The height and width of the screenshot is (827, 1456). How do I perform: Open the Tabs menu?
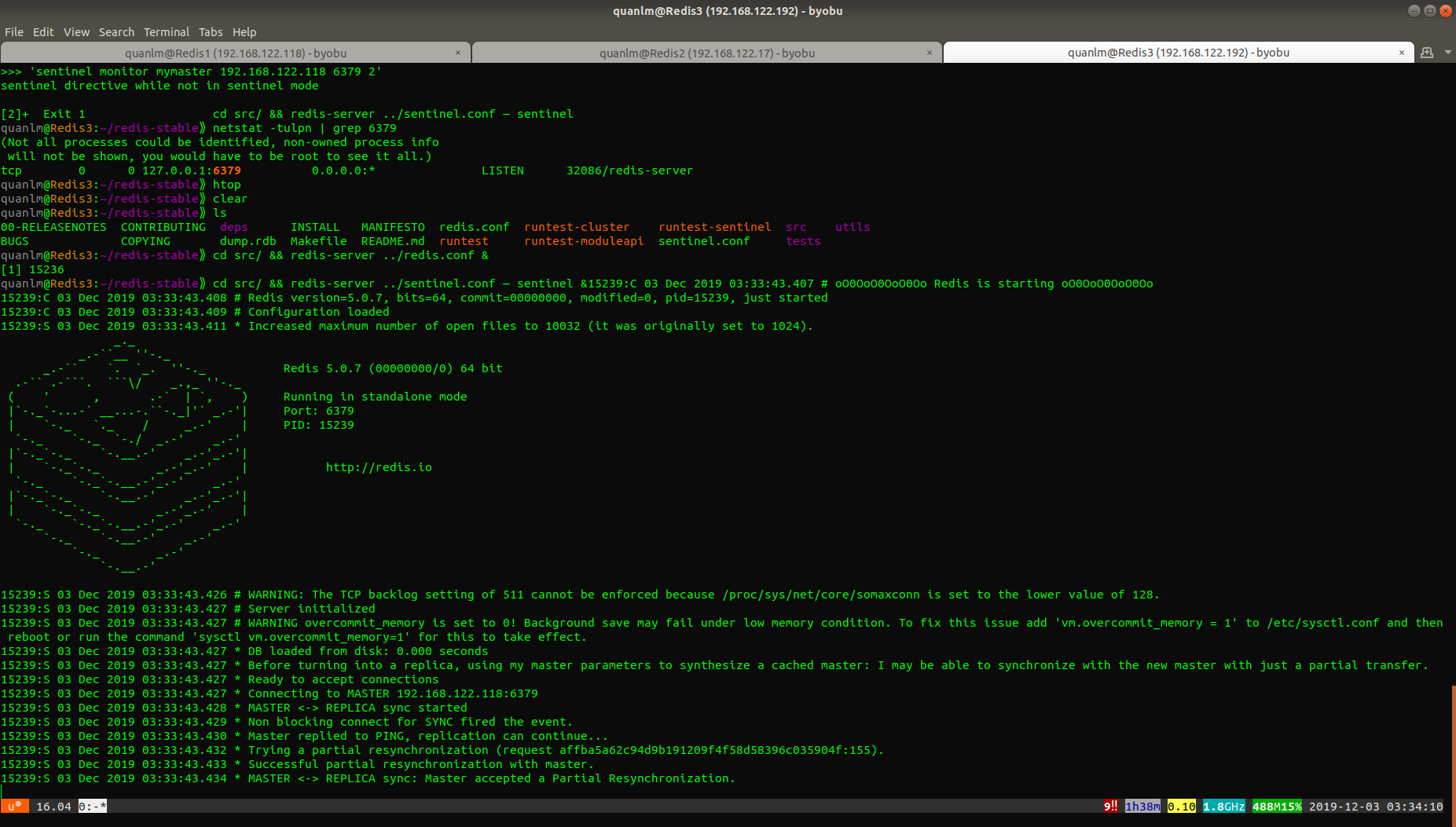211,32
